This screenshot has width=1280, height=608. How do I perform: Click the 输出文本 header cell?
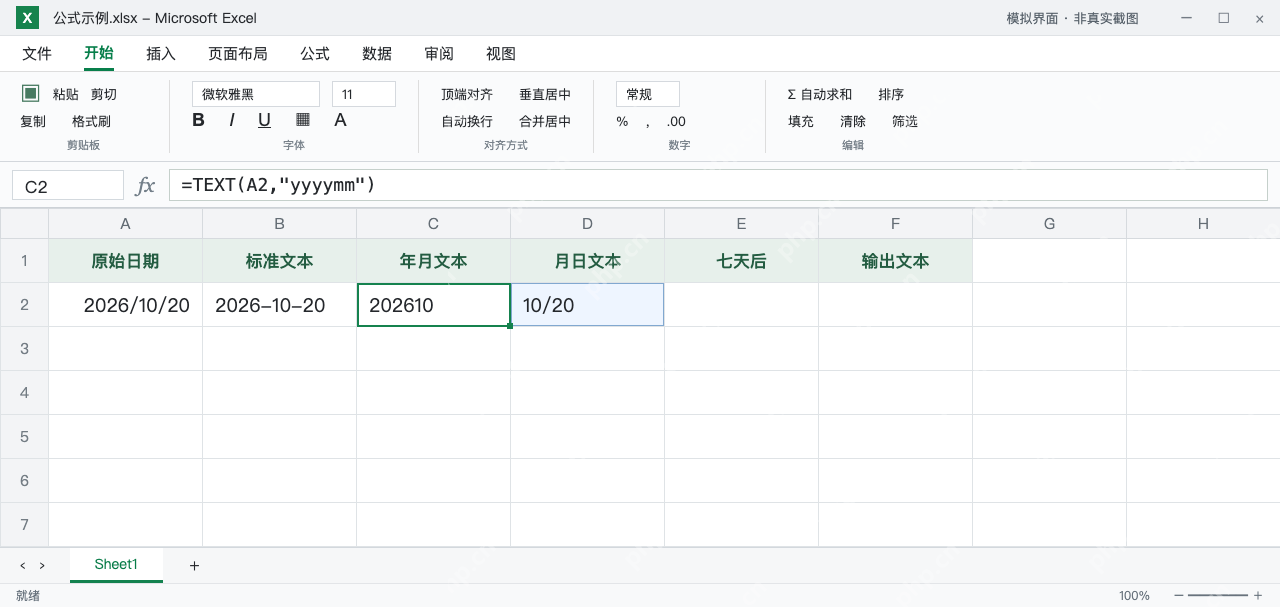click(x=895, y=261)
